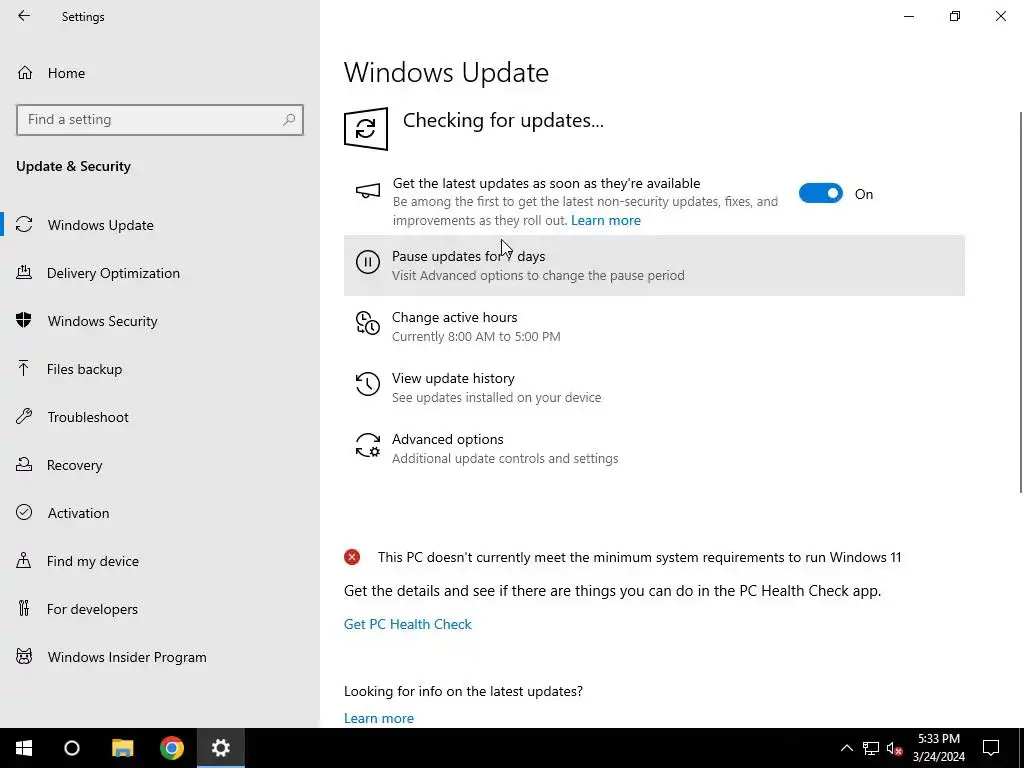Click the View update history clock icon
The image size is (1024, 768).
(368, 384)
